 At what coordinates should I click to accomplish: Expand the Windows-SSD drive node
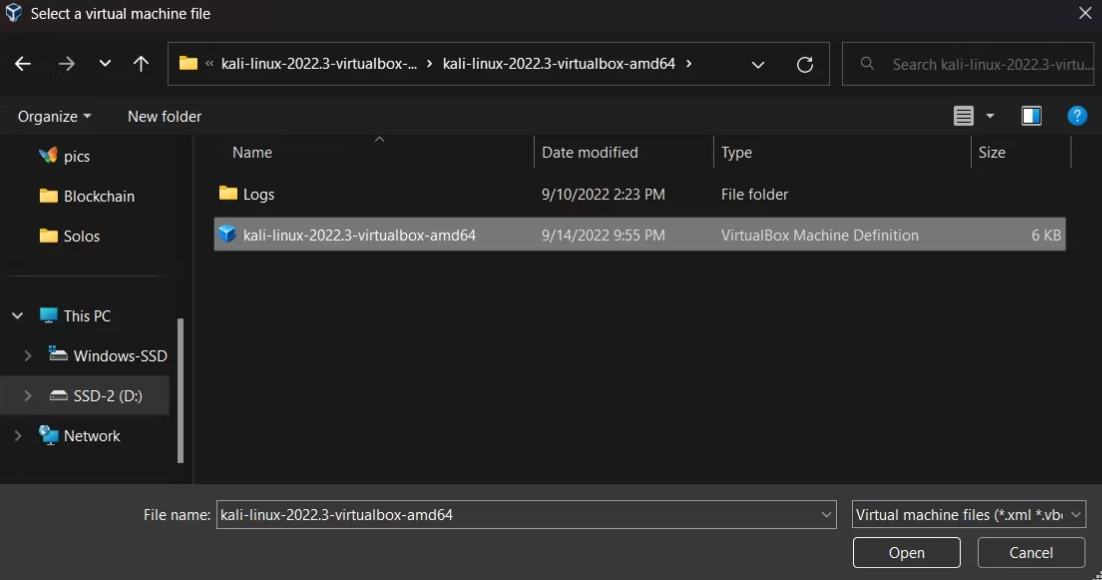(x=27, y=356)
